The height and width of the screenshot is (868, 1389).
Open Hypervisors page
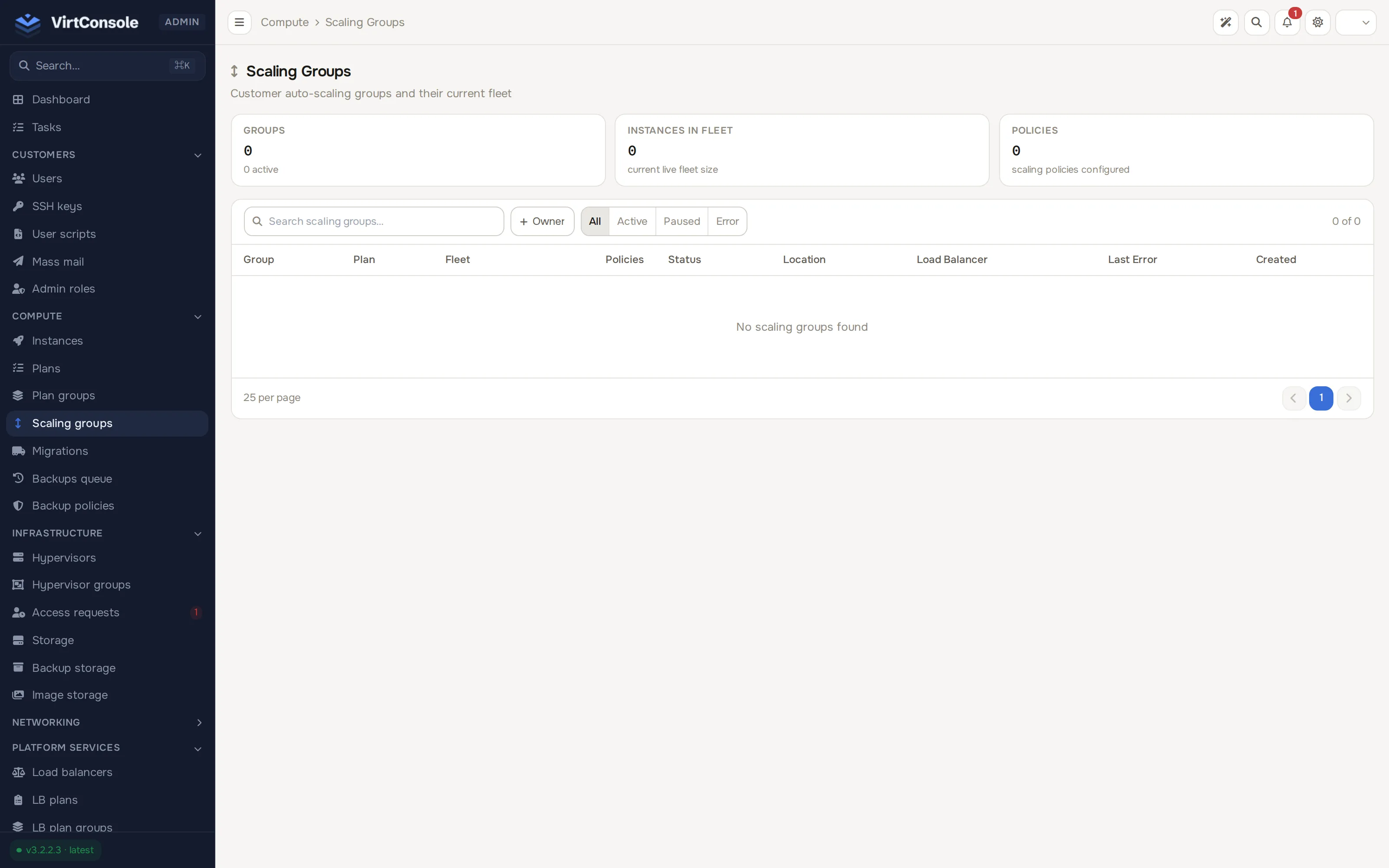[107, 557]
